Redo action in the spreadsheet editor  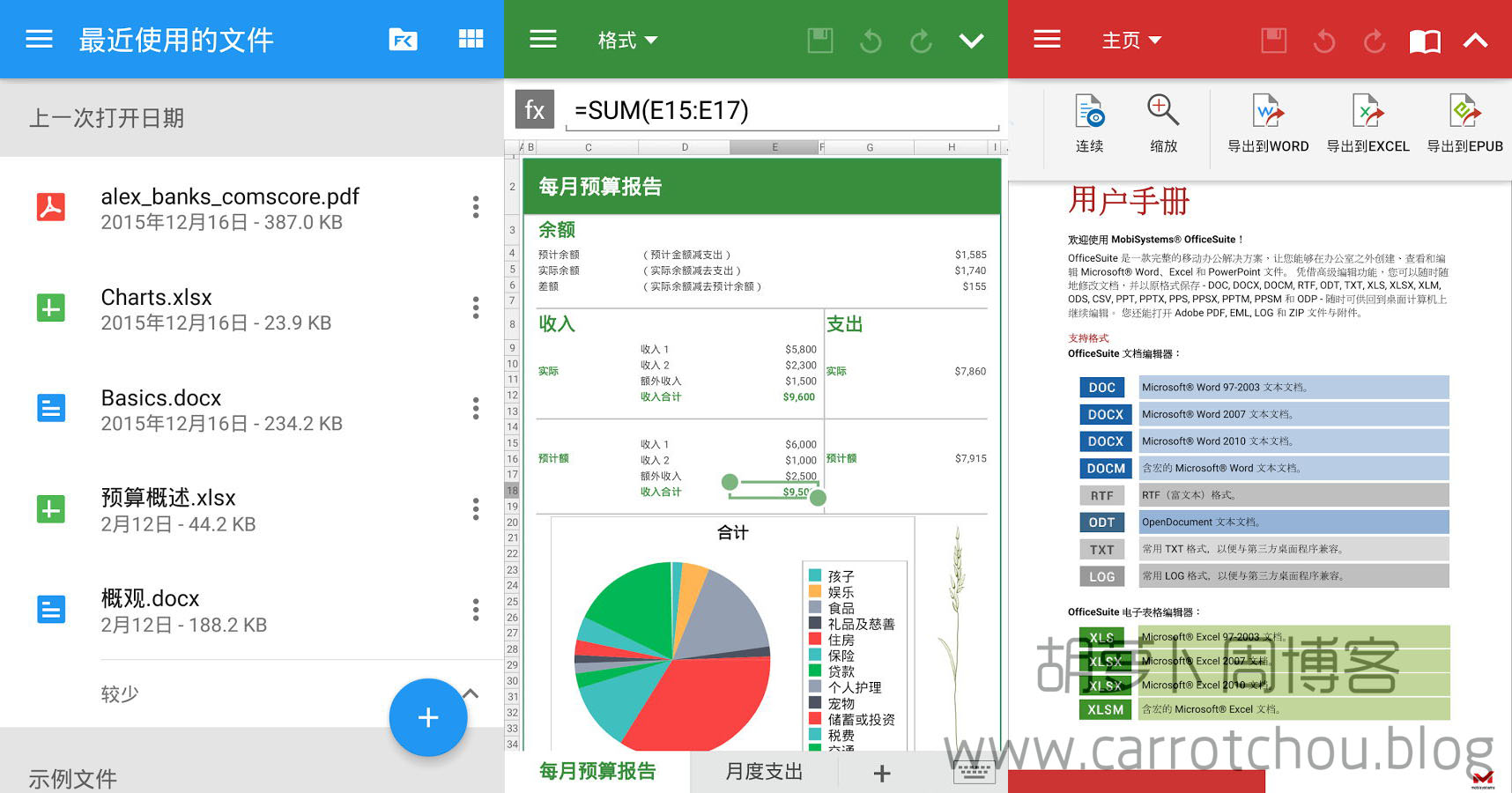pyautogui.click(x=921, y=41)
